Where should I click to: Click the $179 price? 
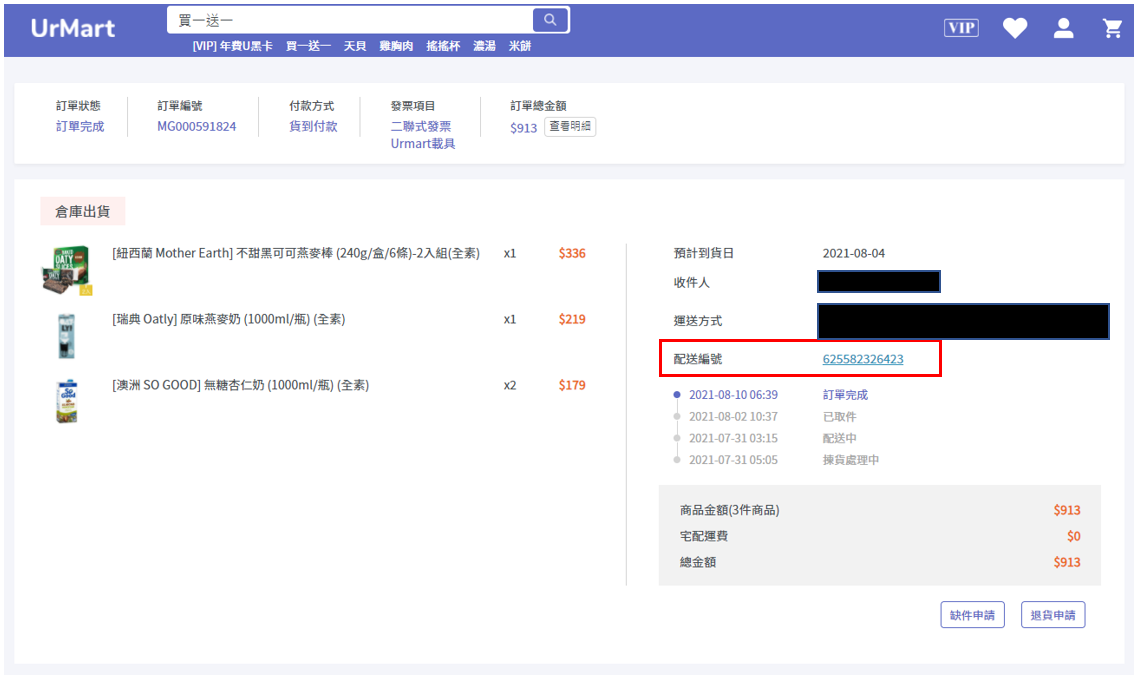pyautogui.click(x=572, y=385)
